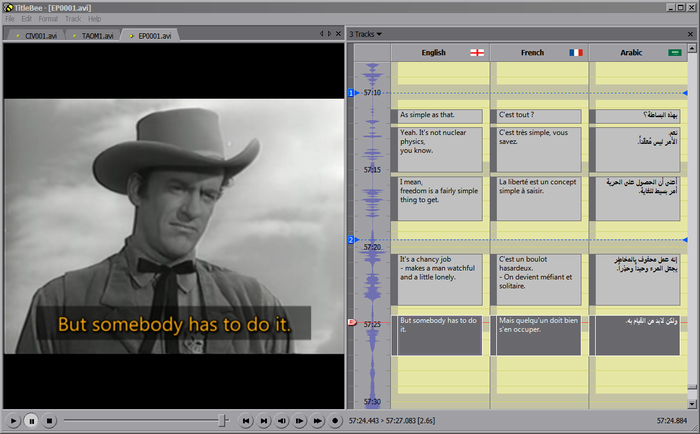This screenshot has width=700, height=434.
Task: Open the Format menu
Action: click(48, 19)
